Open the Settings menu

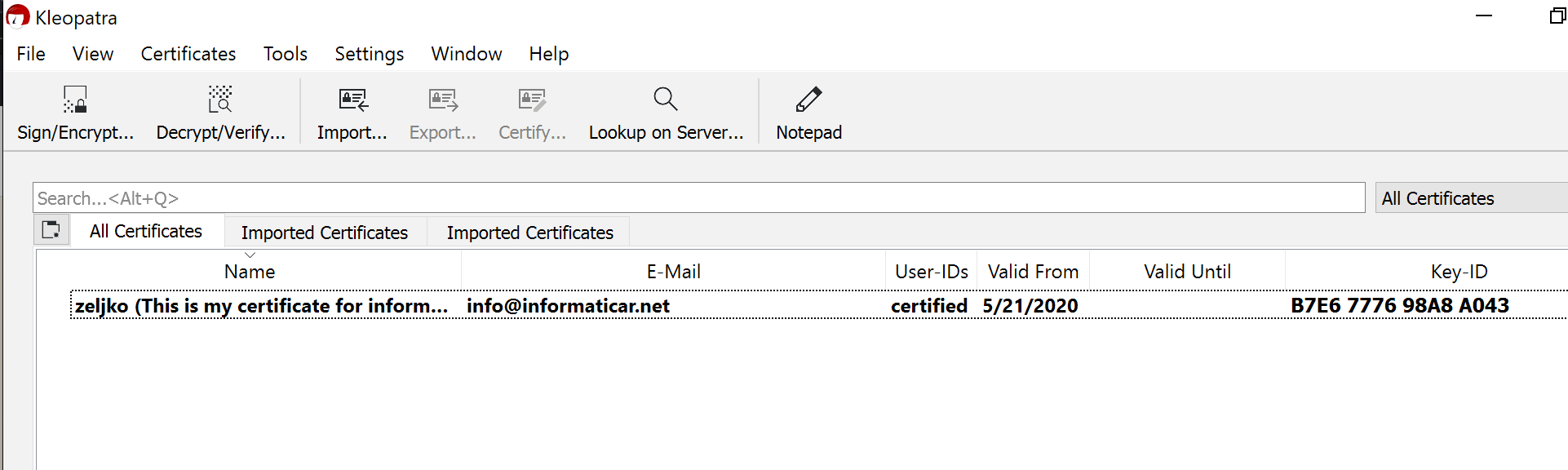pos(370,54)
